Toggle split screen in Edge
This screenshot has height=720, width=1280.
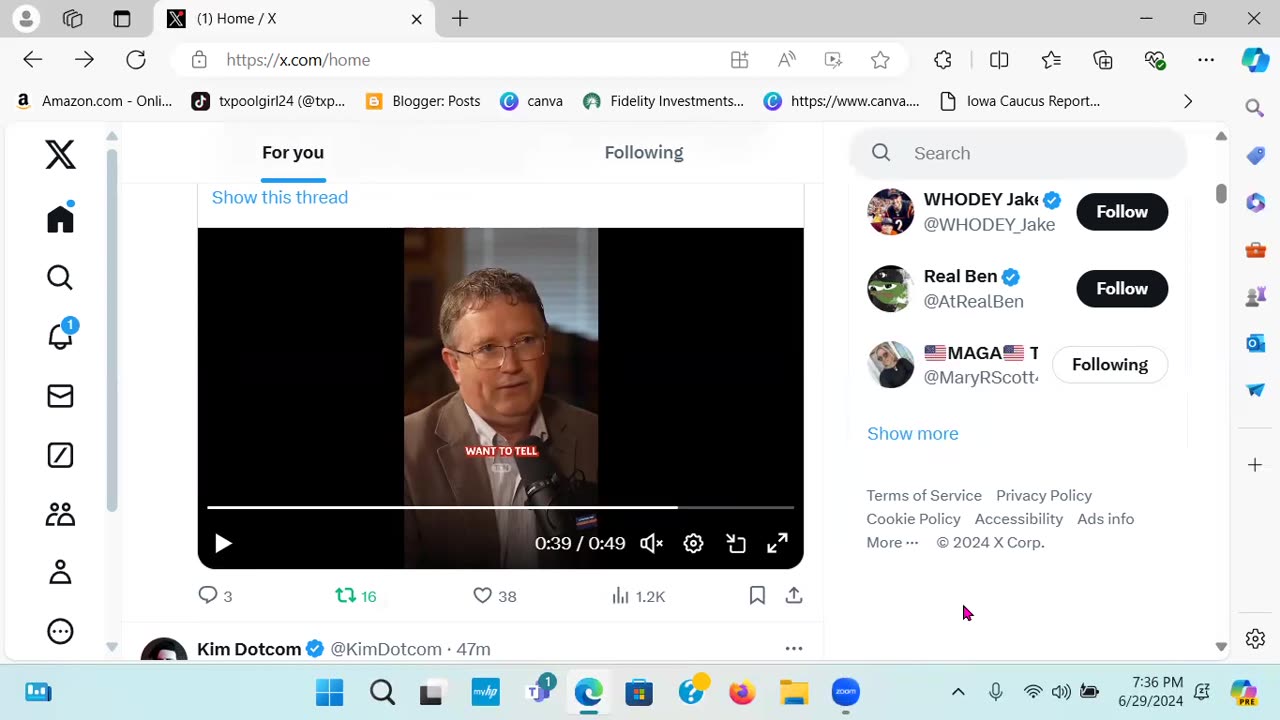(x=999, y=60)
